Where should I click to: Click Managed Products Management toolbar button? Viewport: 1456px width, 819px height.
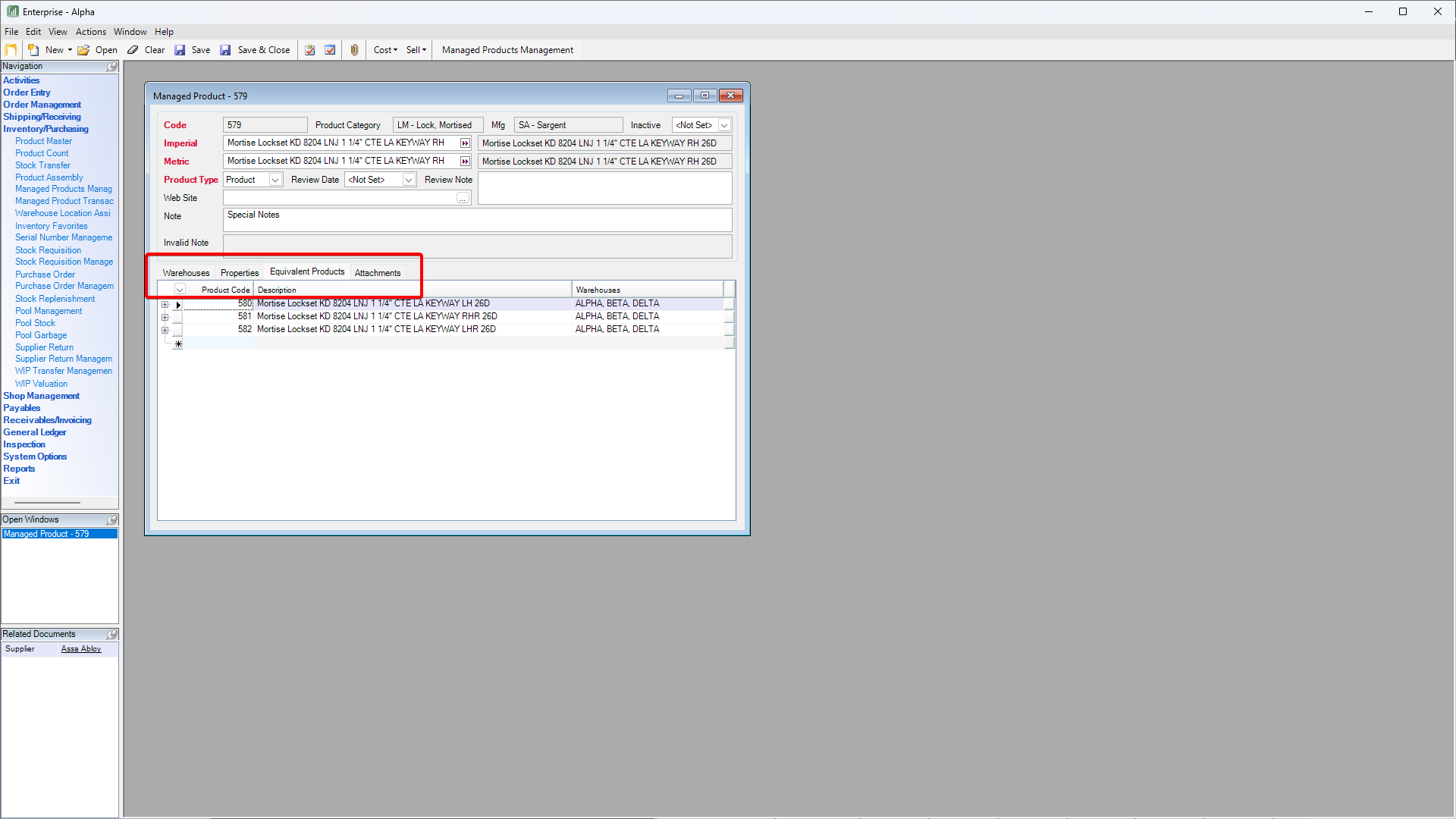[507, 50]
